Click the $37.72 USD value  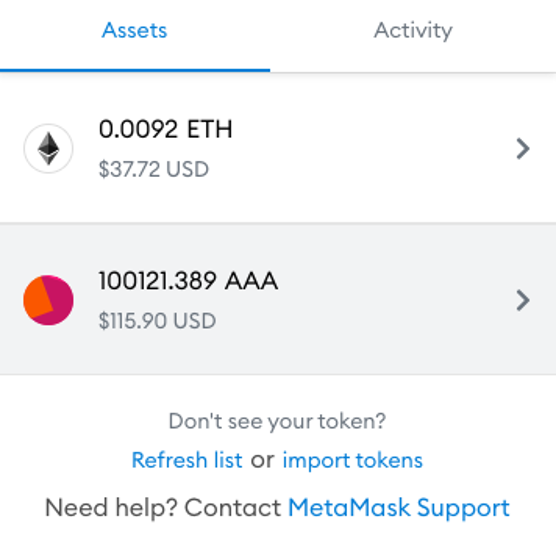pyautogui.click(x=154, y=169)
